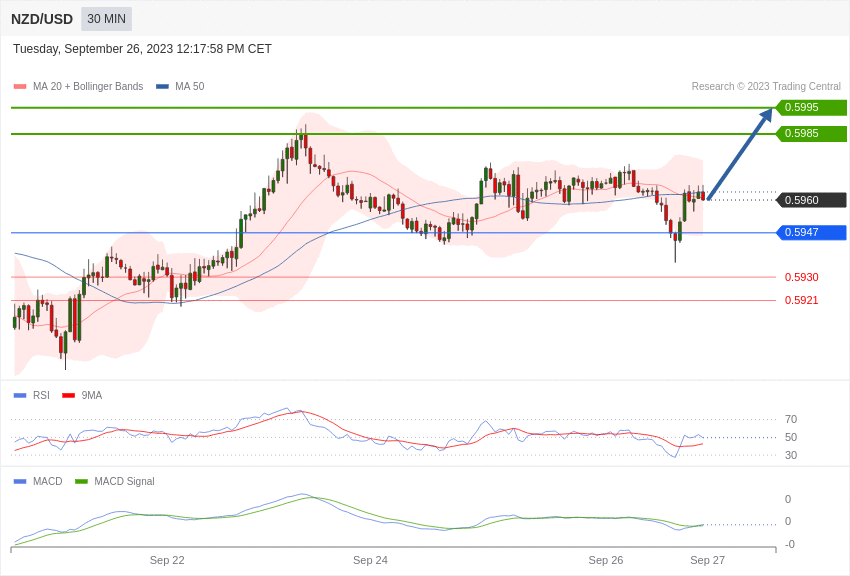Click the RSI legend blue marker

tap(20, 396)
